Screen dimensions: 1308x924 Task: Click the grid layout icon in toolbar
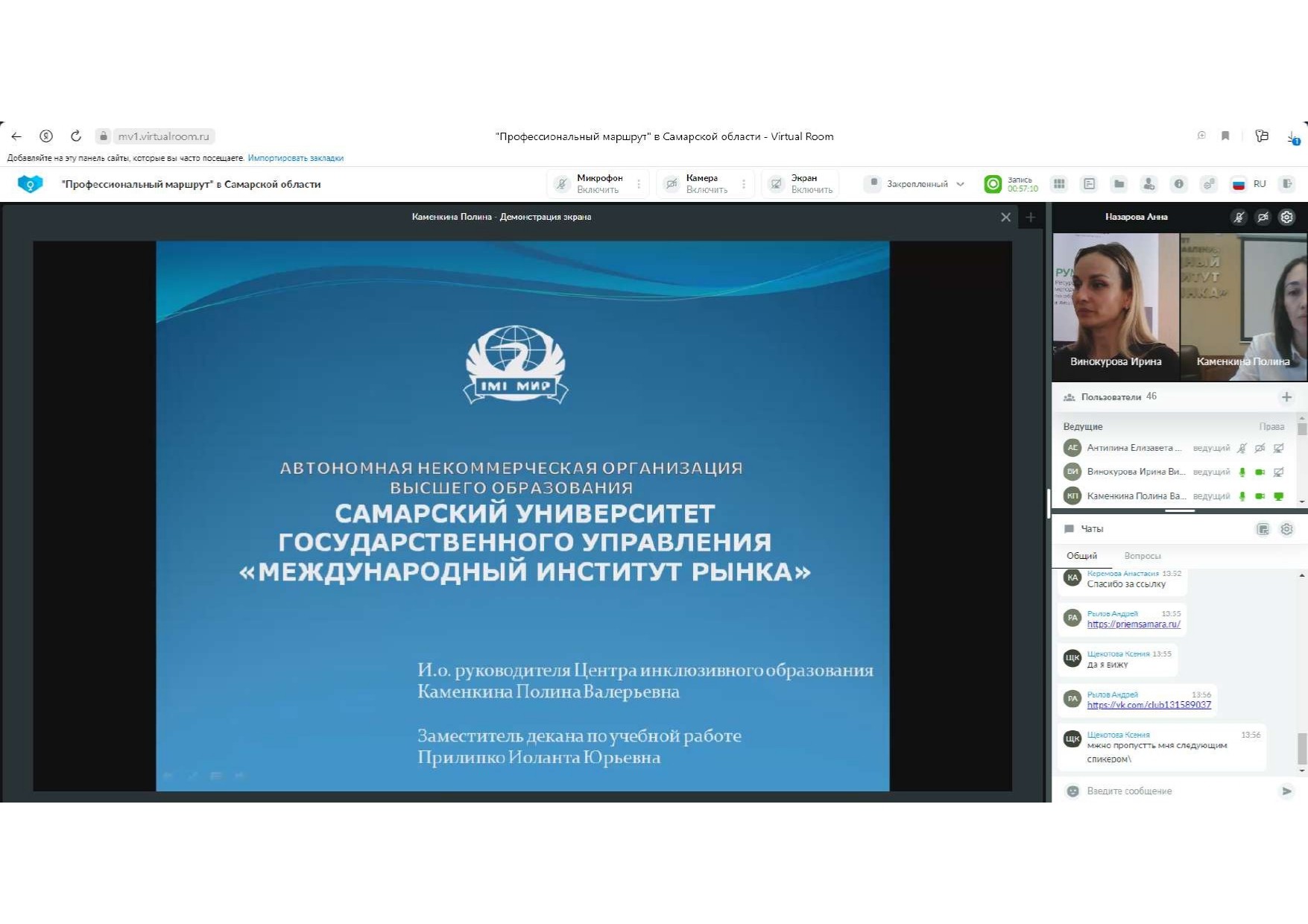[1059, 184]
